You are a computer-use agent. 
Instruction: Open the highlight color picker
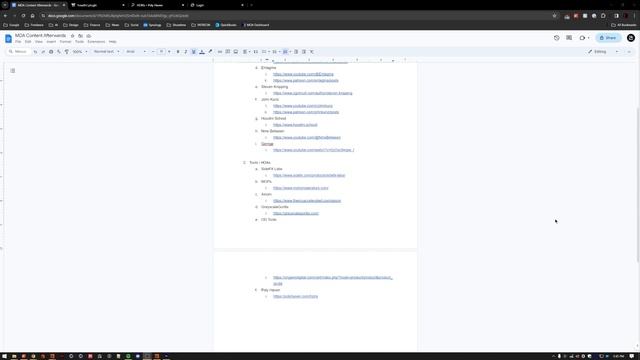210,52
